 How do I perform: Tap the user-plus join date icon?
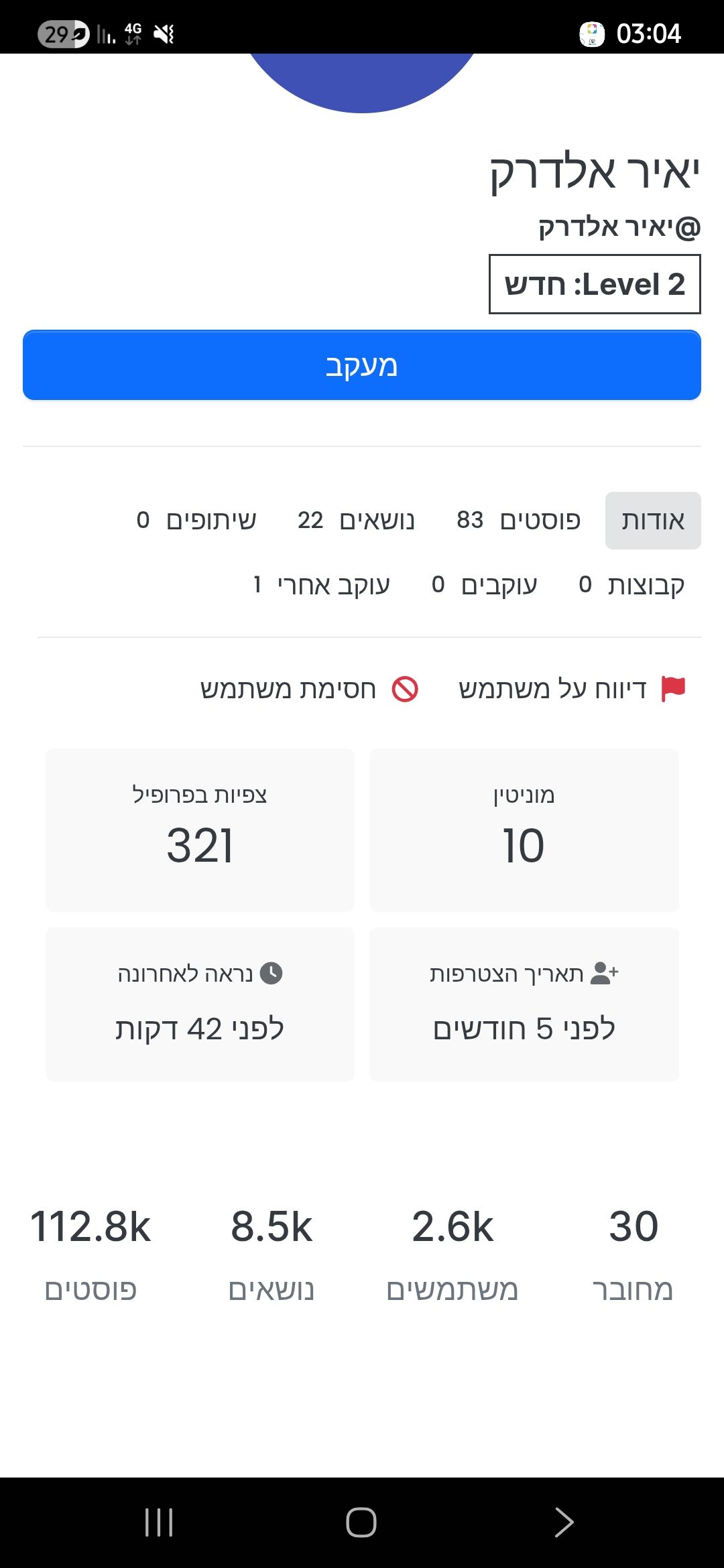604,973
